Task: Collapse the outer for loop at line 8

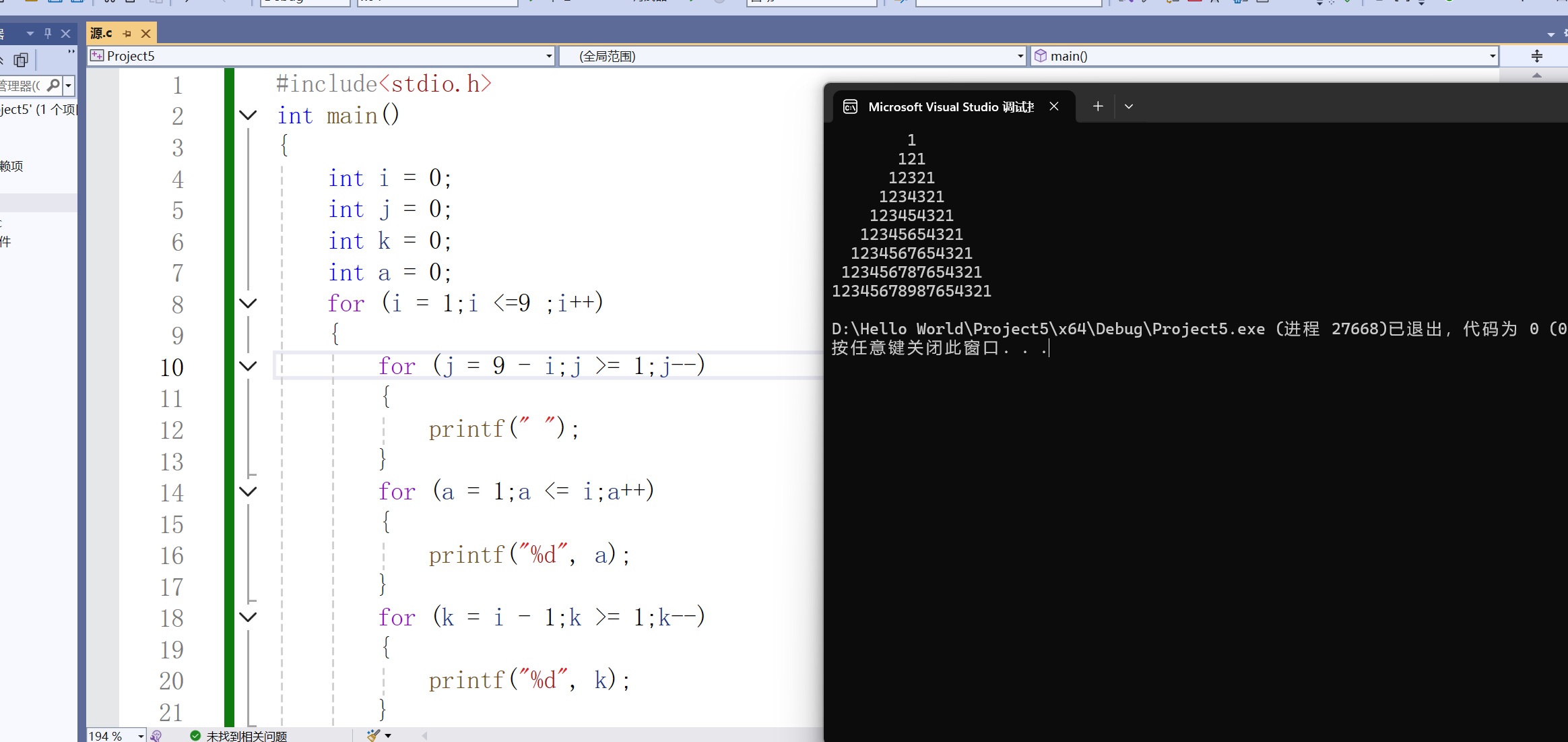Action: pos(248,303)
